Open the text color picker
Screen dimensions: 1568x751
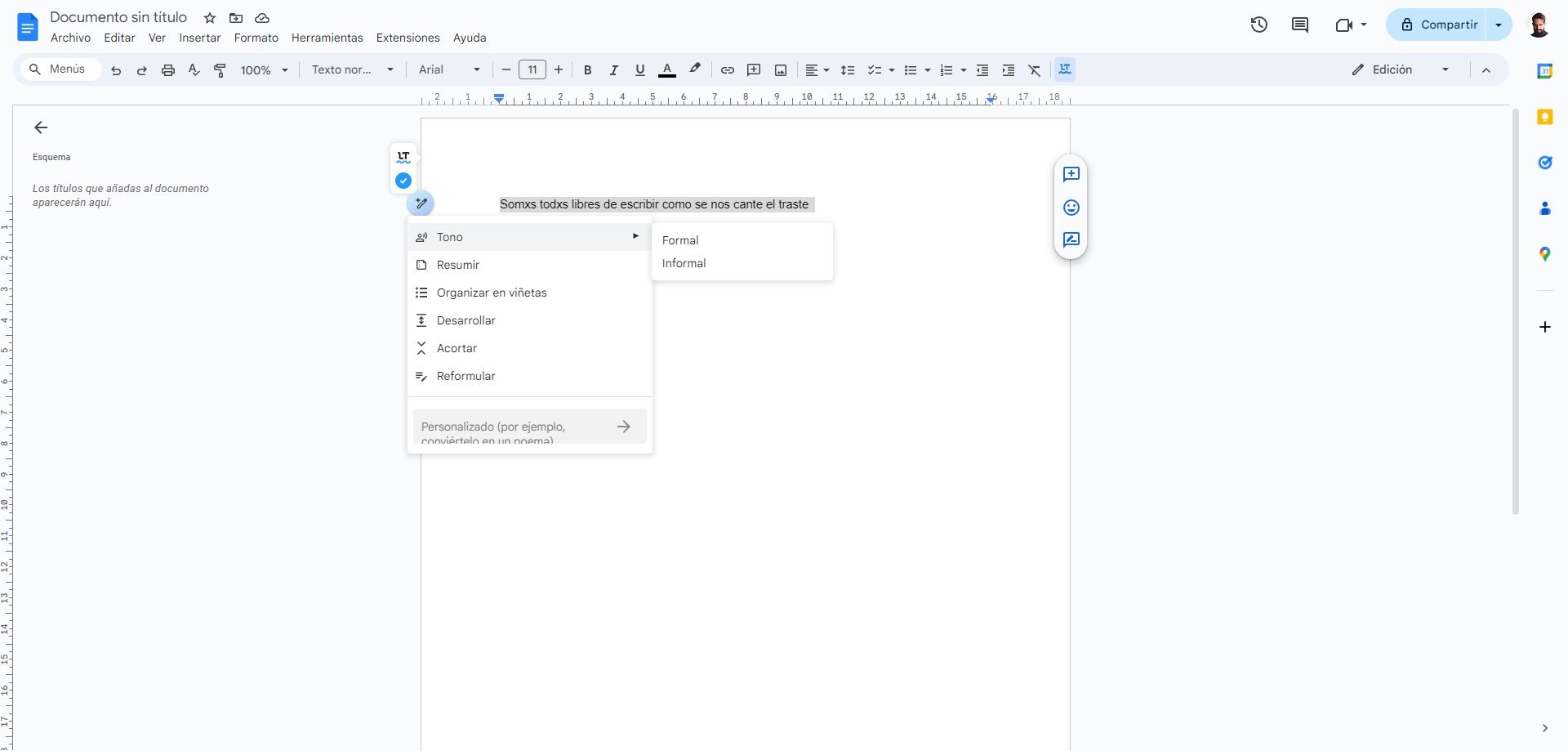coord(667,70)
